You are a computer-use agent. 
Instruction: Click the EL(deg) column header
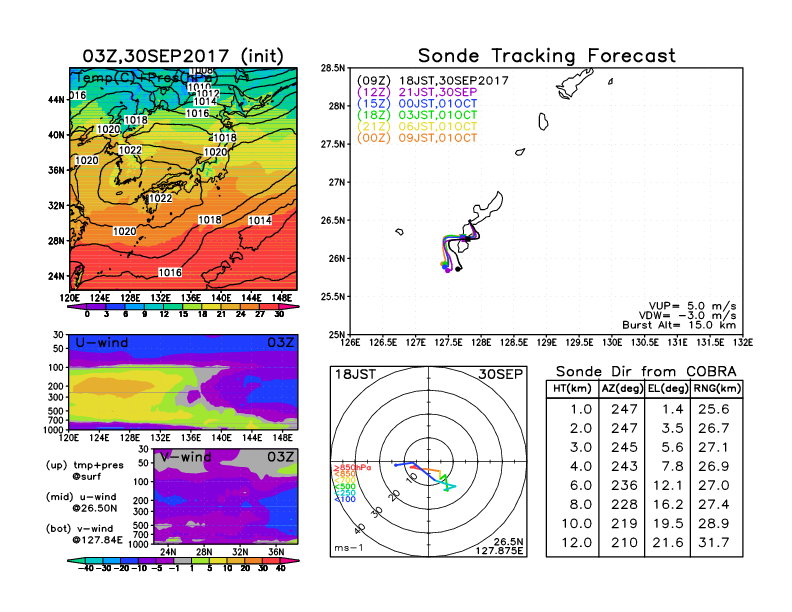point(668,389)
